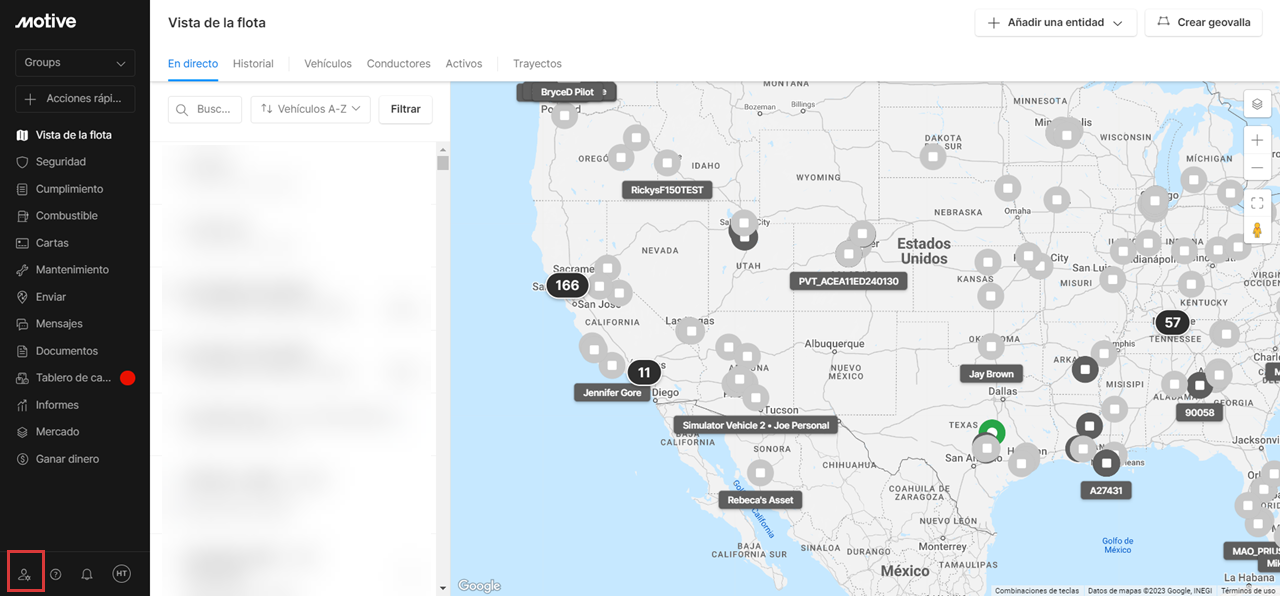Screen dimensions: 1280x596
Task: Click the Combinaciones de teclas link
Action: [x=1037, y=591]
